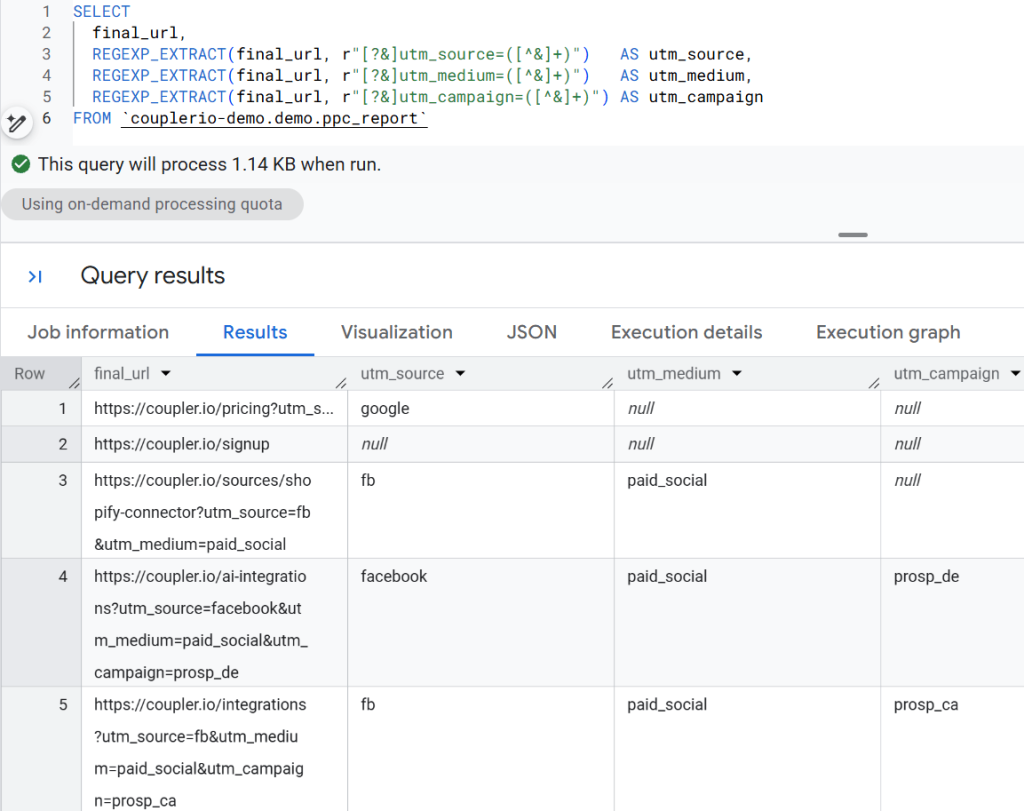Click the pricing URL cell in row 1
This screenshot has width=1024, height=811.
(214, 409)
